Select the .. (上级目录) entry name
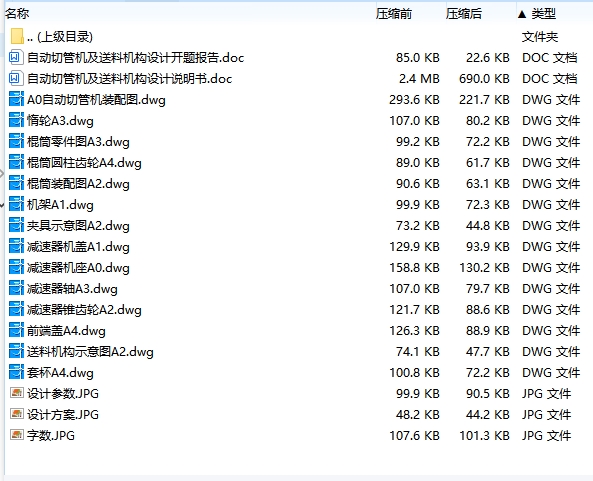593x481 pixels. tap(60, 37)
